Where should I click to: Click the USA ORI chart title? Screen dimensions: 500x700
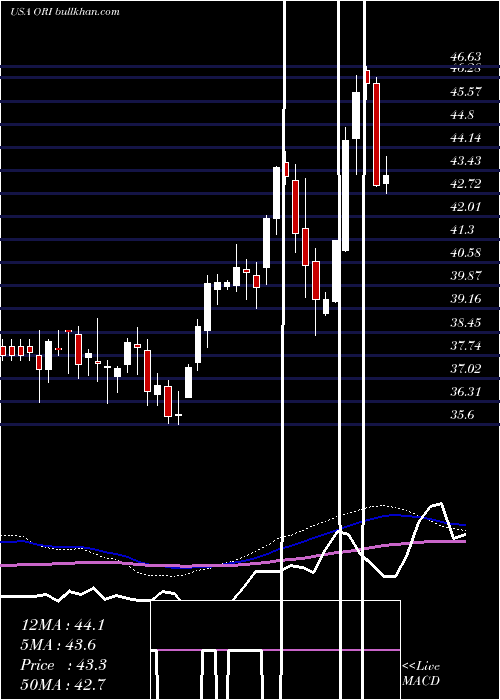point(65,12)
